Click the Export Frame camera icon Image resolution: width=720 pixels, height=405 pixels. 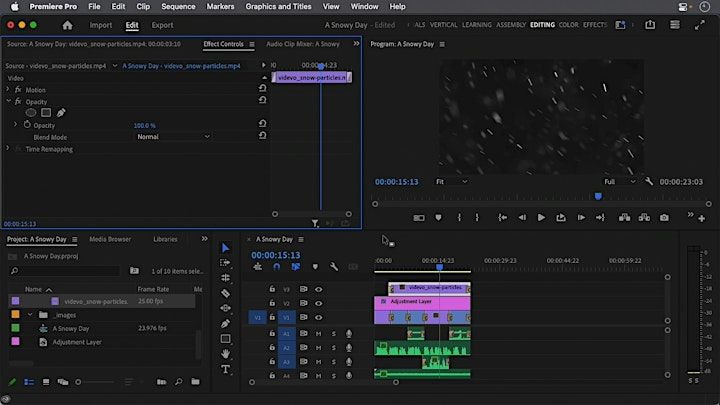pyautogui.click(x=663, y=217)
